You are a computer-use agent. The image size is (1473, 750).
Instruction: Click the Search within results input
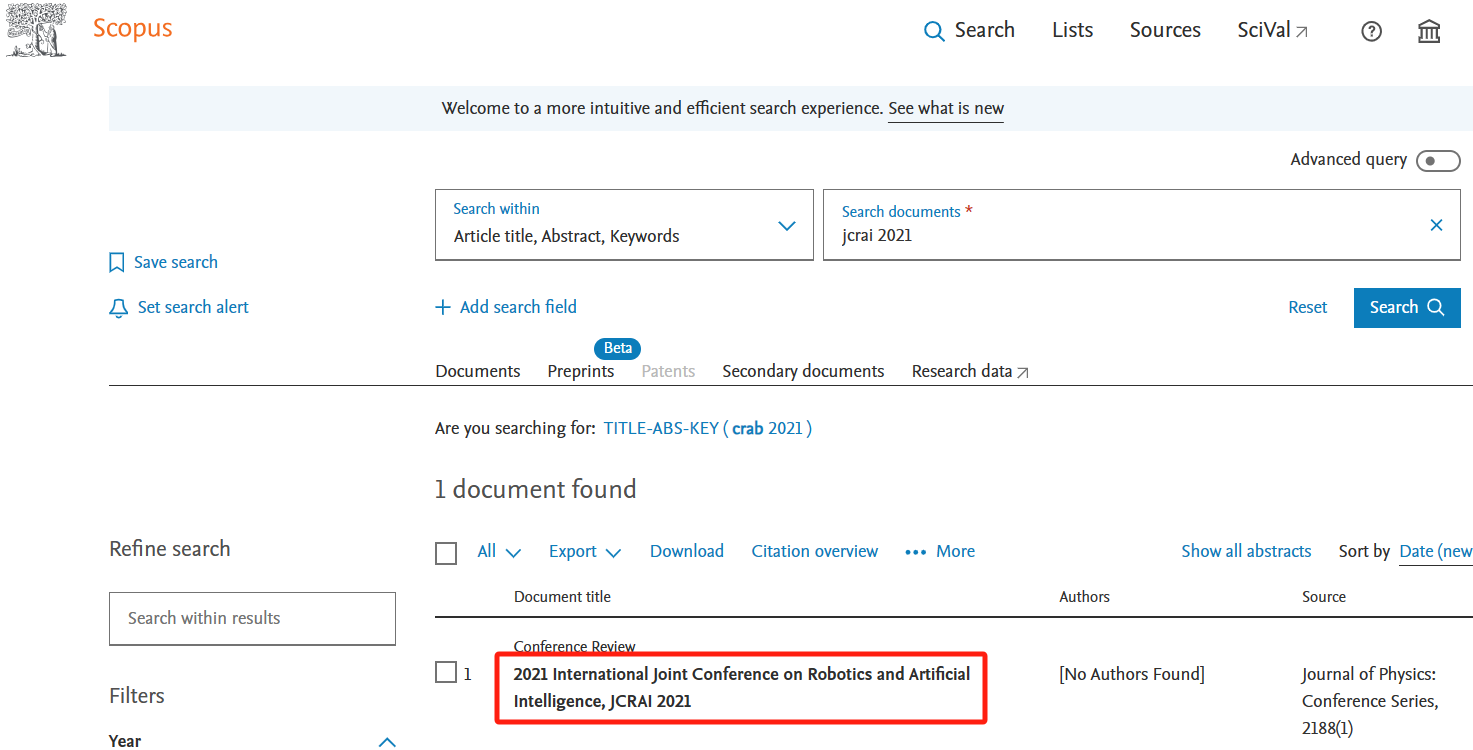pos(252,618)
